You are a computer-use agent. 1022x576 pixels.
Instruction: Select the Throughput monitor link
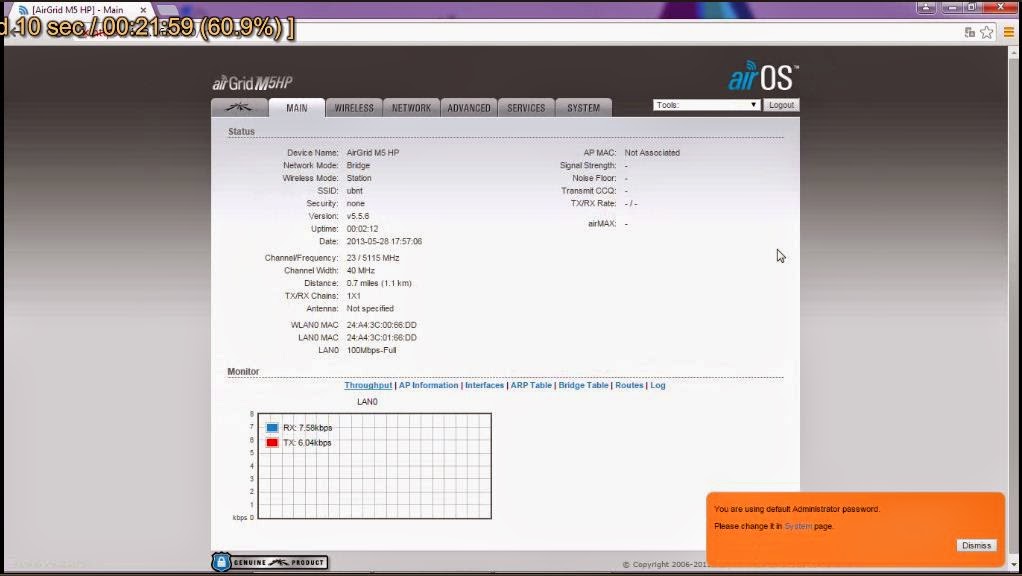point(368,385)
